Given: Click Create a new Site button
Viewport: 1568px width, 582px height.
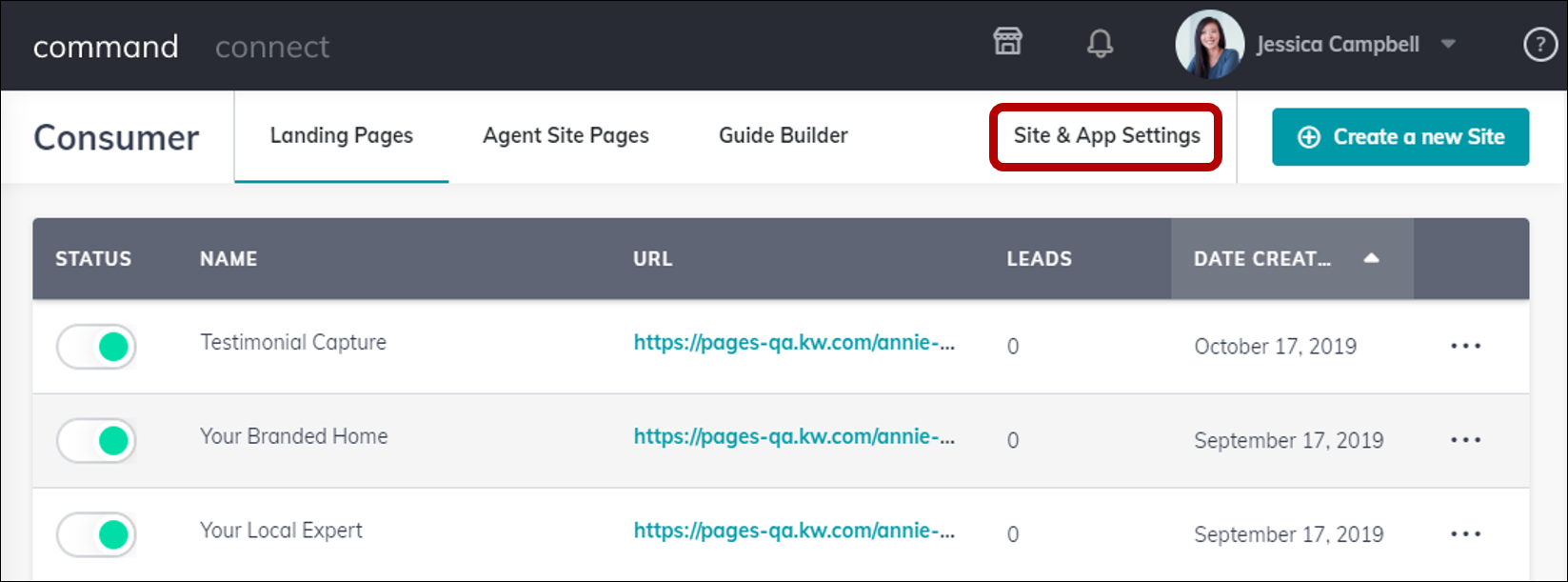Looking at the screenshot, I should 1399,137.
